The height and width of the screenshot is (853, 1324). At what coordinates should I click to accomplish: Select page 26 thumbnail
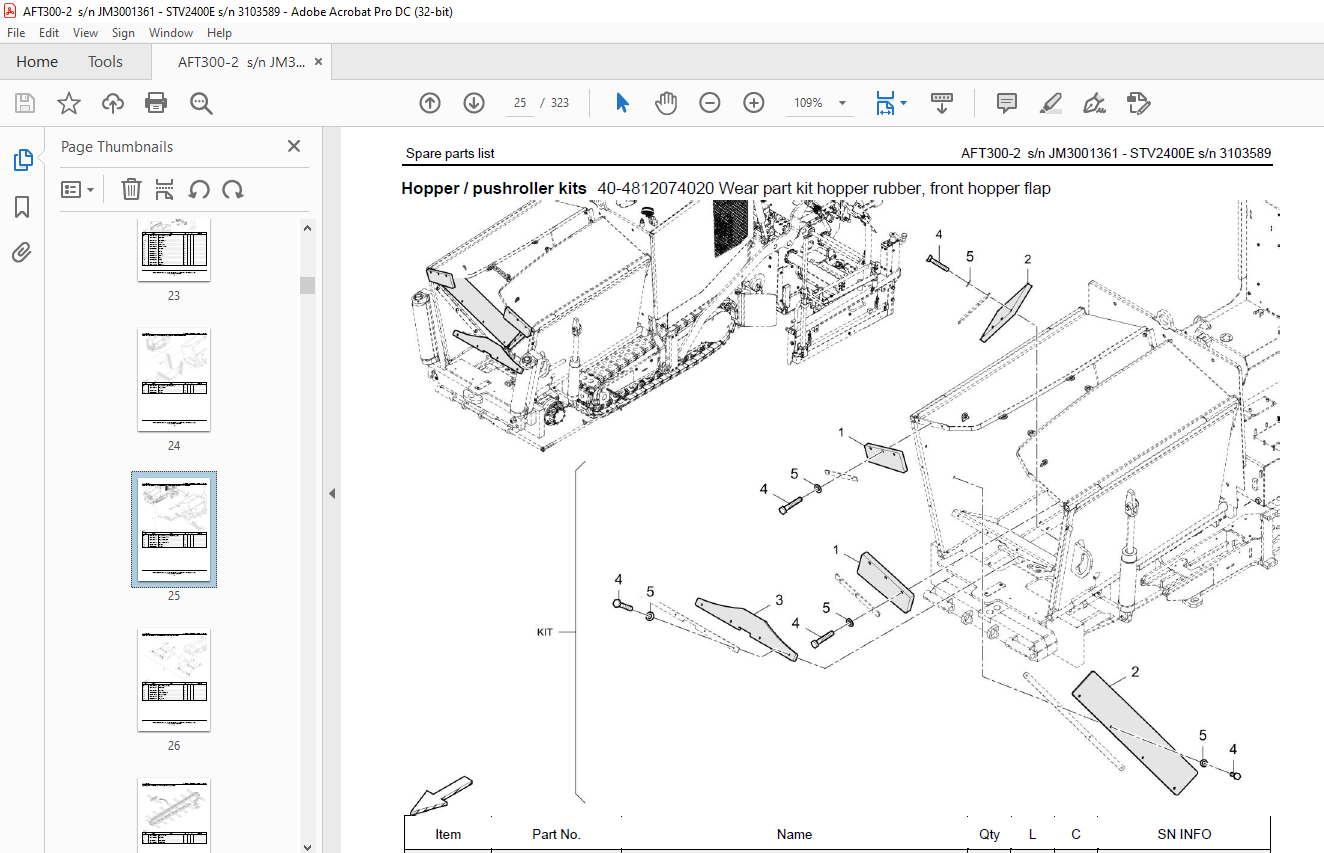174,680
